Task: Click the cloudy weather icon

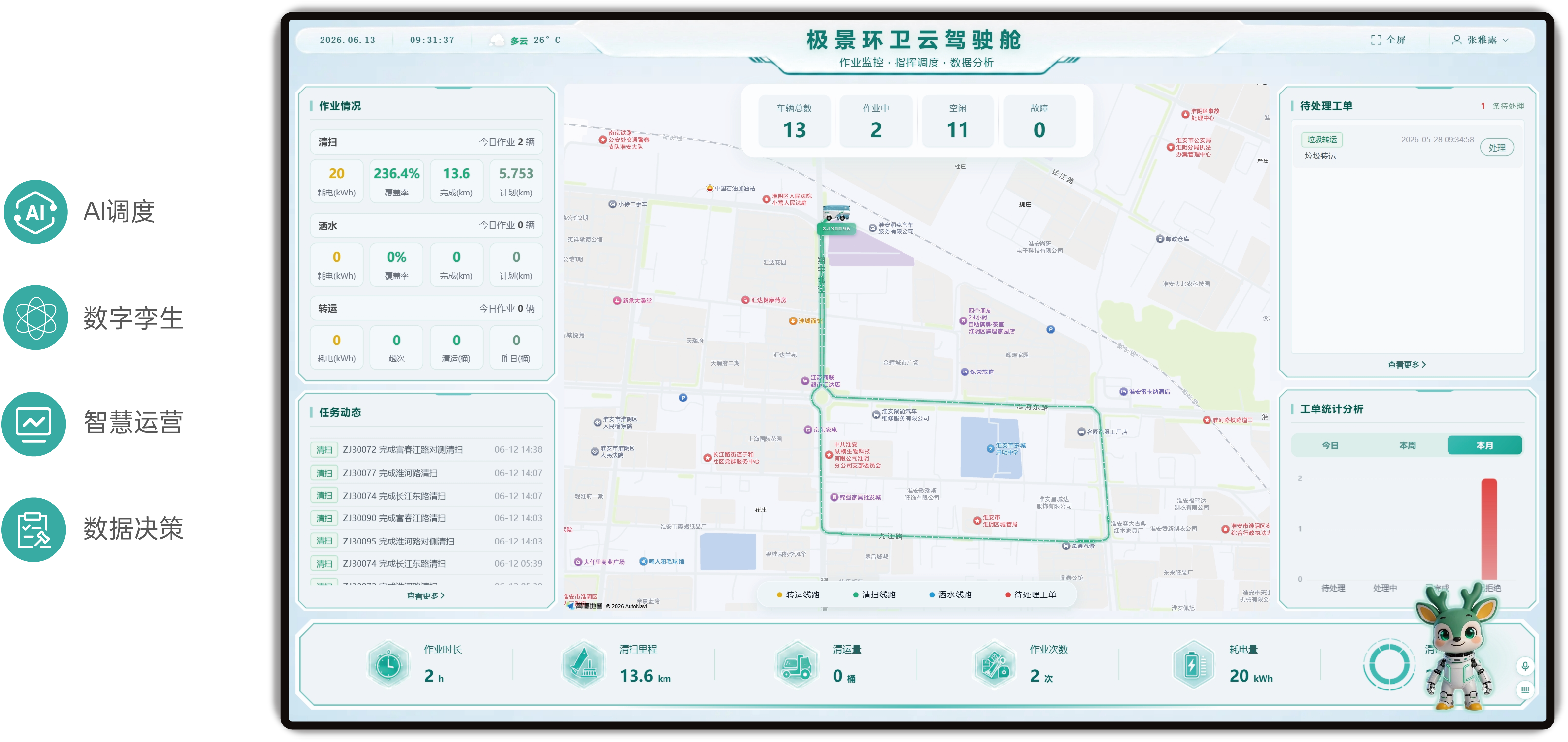Action: pos(497,40)
